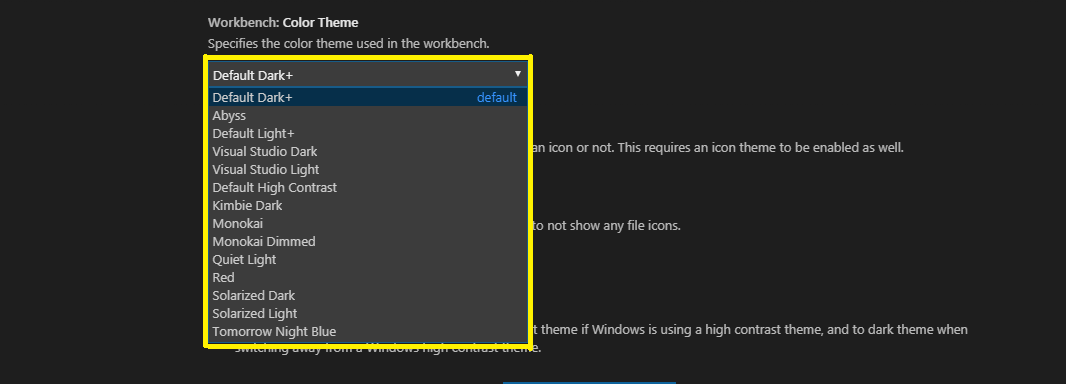1066x384 pixels.
Task: Choose the Red theme
Action: click(x=367, y=277)
